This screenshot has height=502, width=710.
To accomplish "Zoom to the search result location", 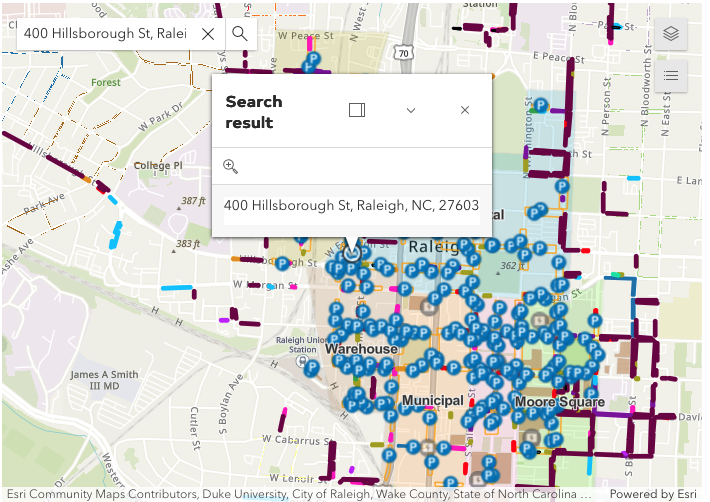I will click(x=230, y=167).
